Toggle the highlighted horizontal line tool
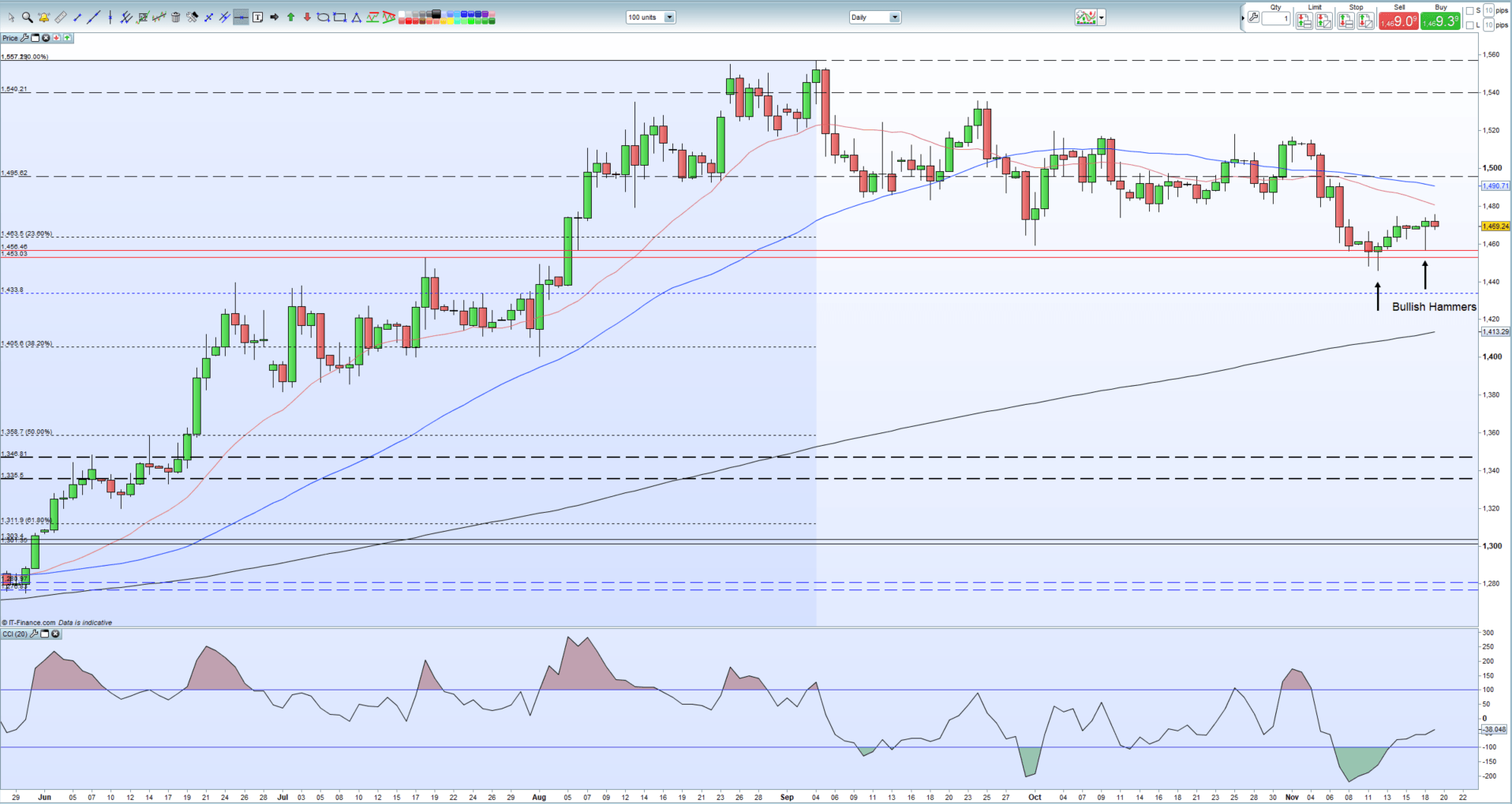Screen dimensions: 1512x804 pos(241,17)
